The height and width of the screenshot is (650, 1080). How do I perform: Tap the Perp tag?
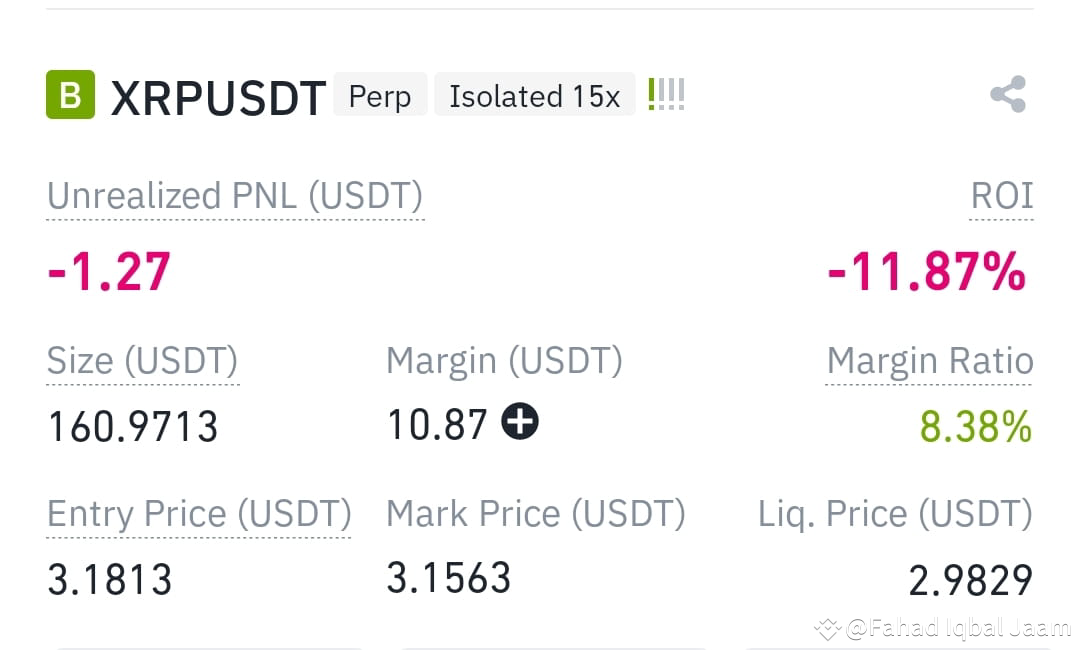pos(380,95)
